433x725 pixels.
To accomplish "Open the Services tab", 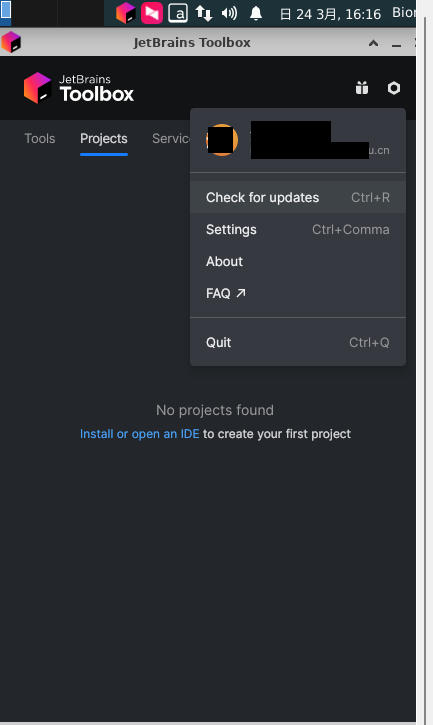I will [171, 138].
